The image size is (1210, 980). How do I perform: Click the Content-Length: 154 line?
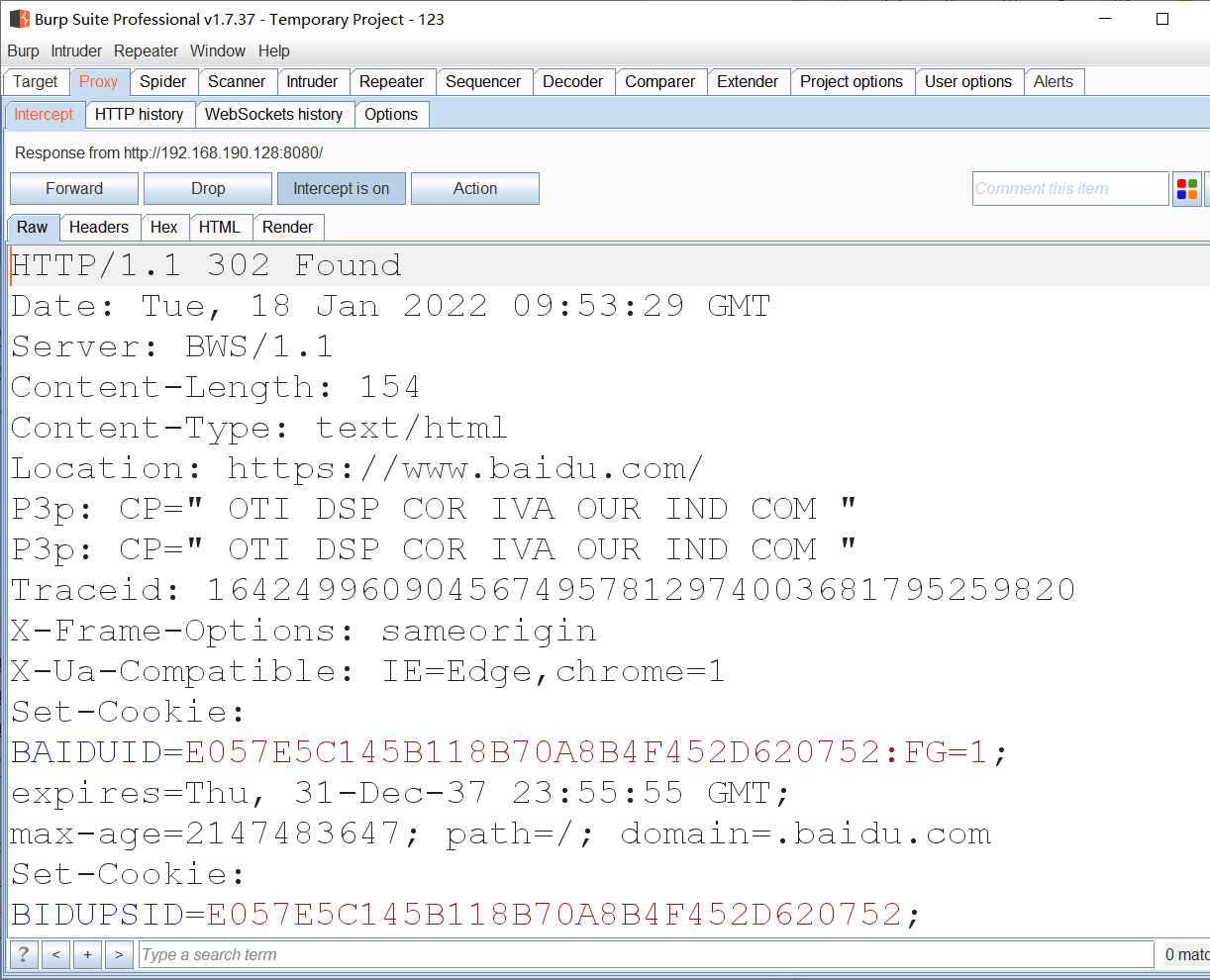point(215,387)
